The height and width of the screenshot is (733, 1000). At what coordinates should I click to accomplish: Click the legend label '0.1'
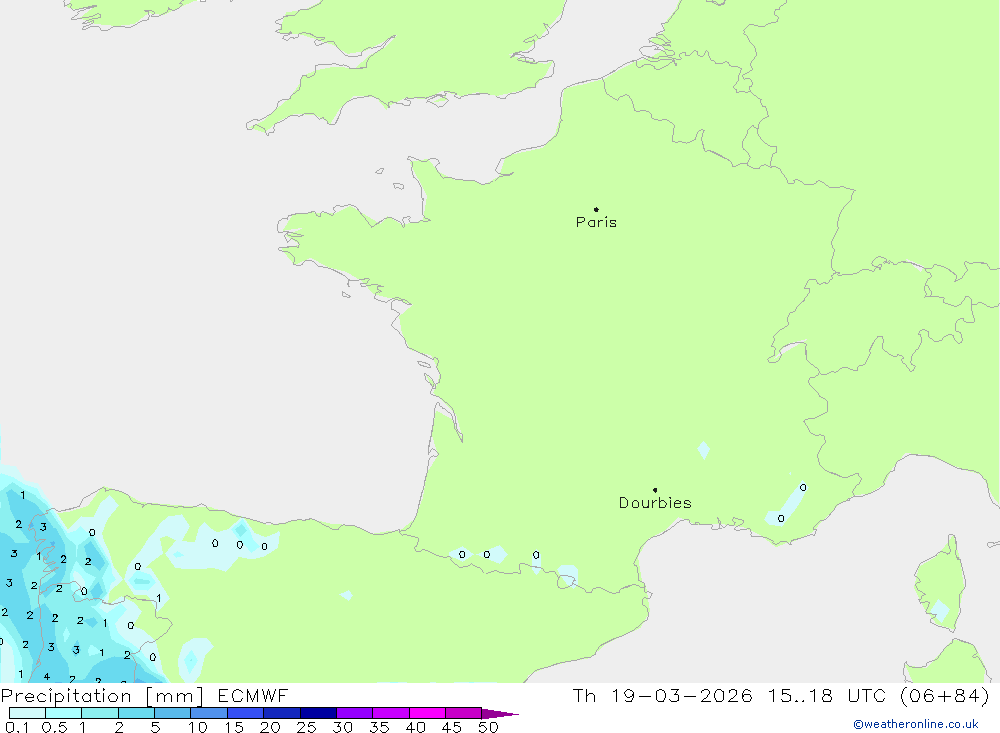pyautogui.click(x=17, y=727)
